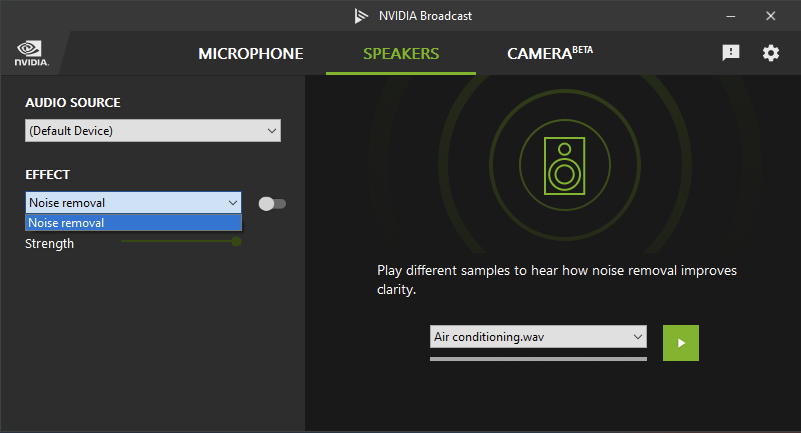Click the green speaker illustration icon
The image size is (801, 433).
pos(564,166)
